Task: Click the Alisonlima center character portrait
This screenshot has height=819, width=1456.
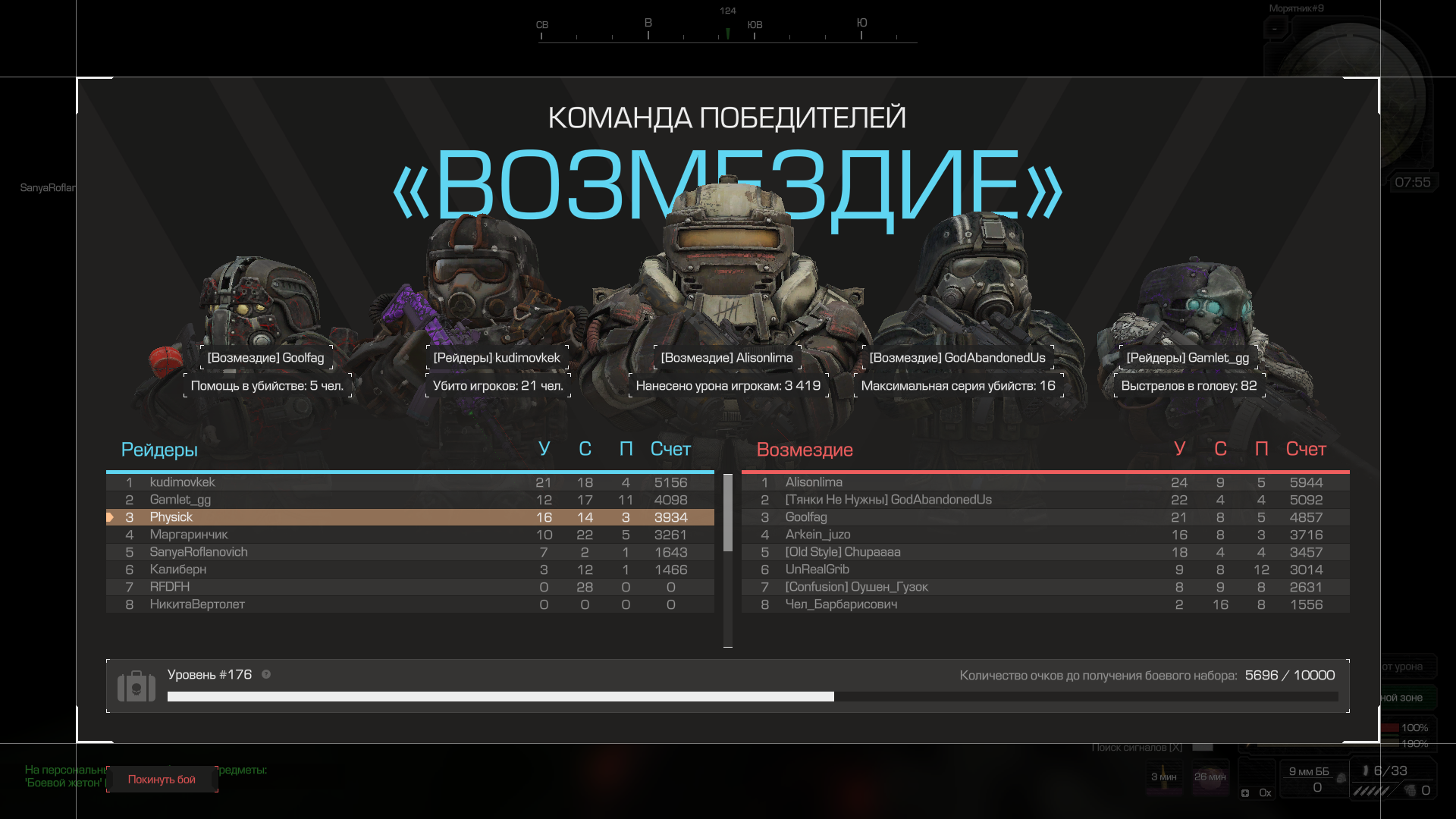Action: (726, 265)
